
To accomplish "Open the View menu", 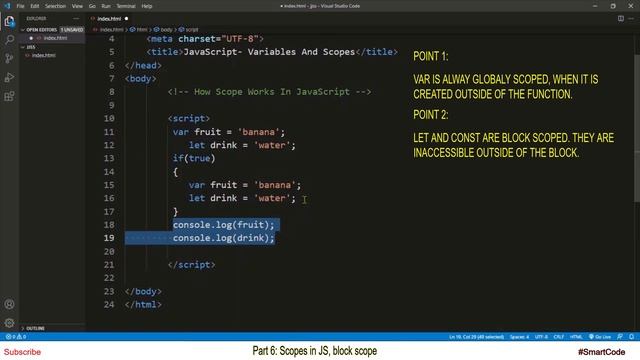I will 77,6.
